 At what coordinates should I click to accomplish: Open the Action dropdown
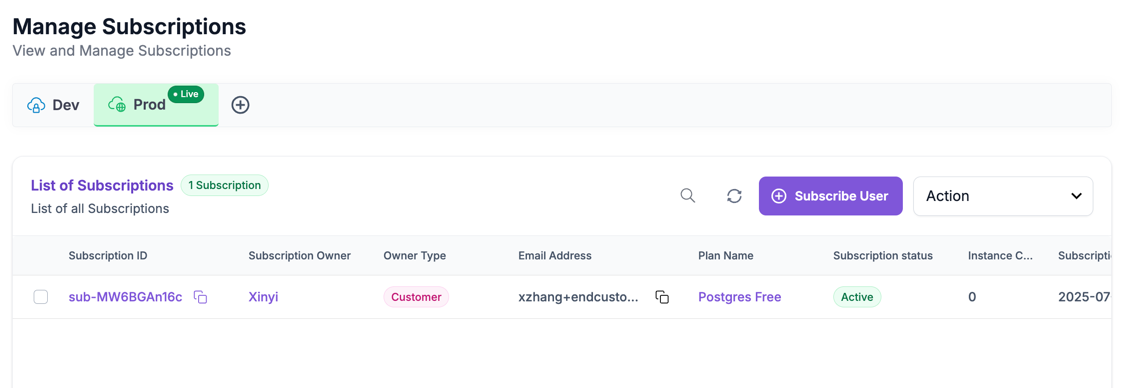pos(1003,196)
